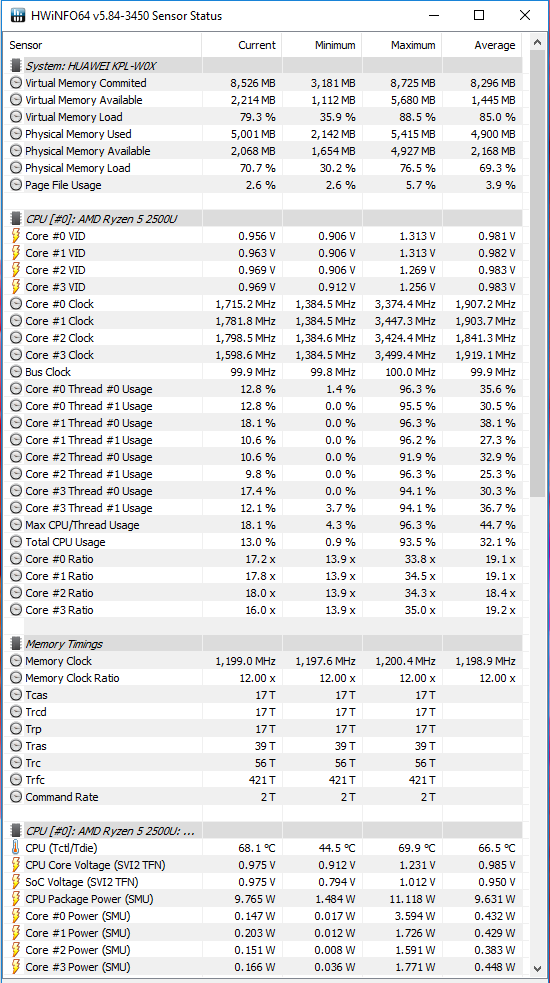The image size is (550, 983).
Task: Select the Physical Memory Load row
Action: click(264, 168)
